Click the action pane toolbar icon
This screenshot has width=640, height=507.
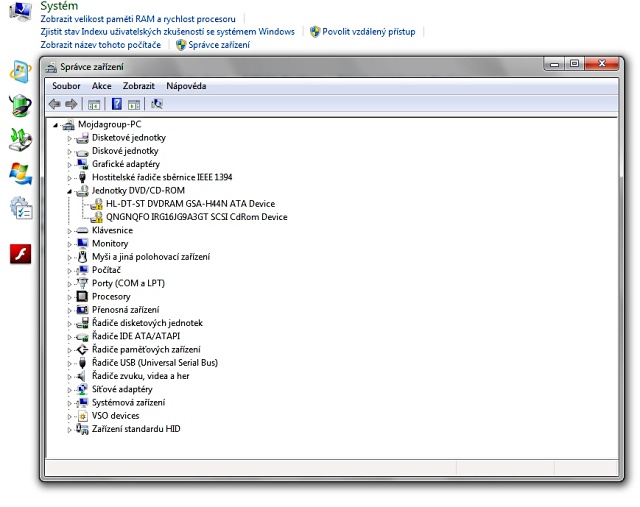(x=134, y=105)
